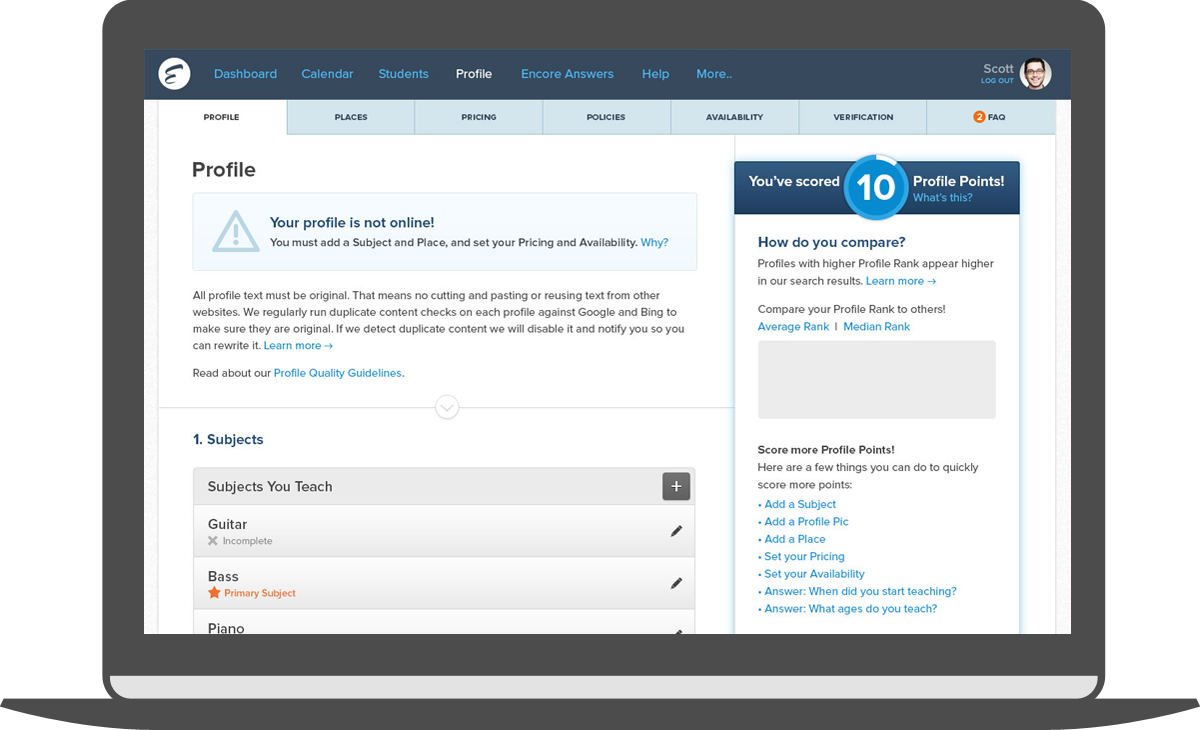The height and width of the screenshot is (730, 1200).
Task: Click the circular 10 Profile Points badge
Action: point(875,187)
